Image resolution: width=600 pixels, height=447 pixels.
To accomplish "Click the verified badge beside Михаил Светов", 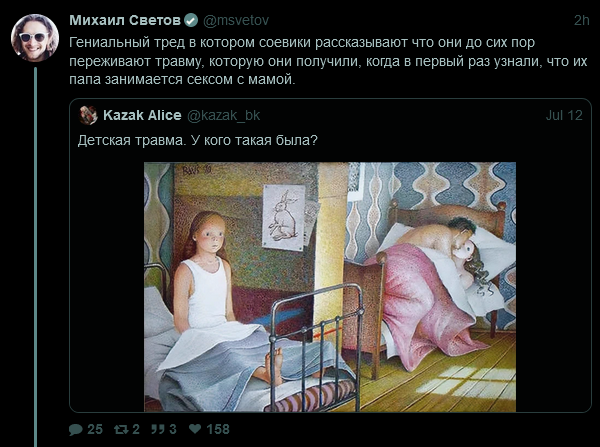I will coord(191,20).
